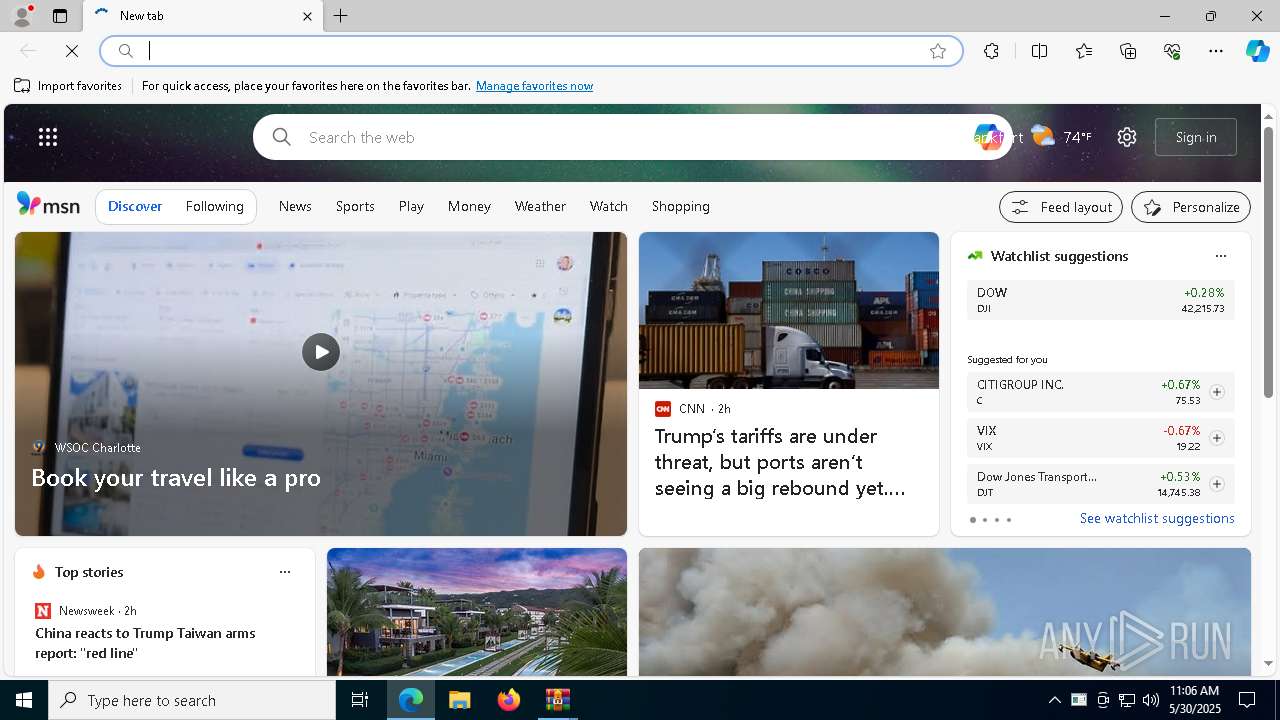
Task: Open the app launcher grid
Action: [48, 137]
